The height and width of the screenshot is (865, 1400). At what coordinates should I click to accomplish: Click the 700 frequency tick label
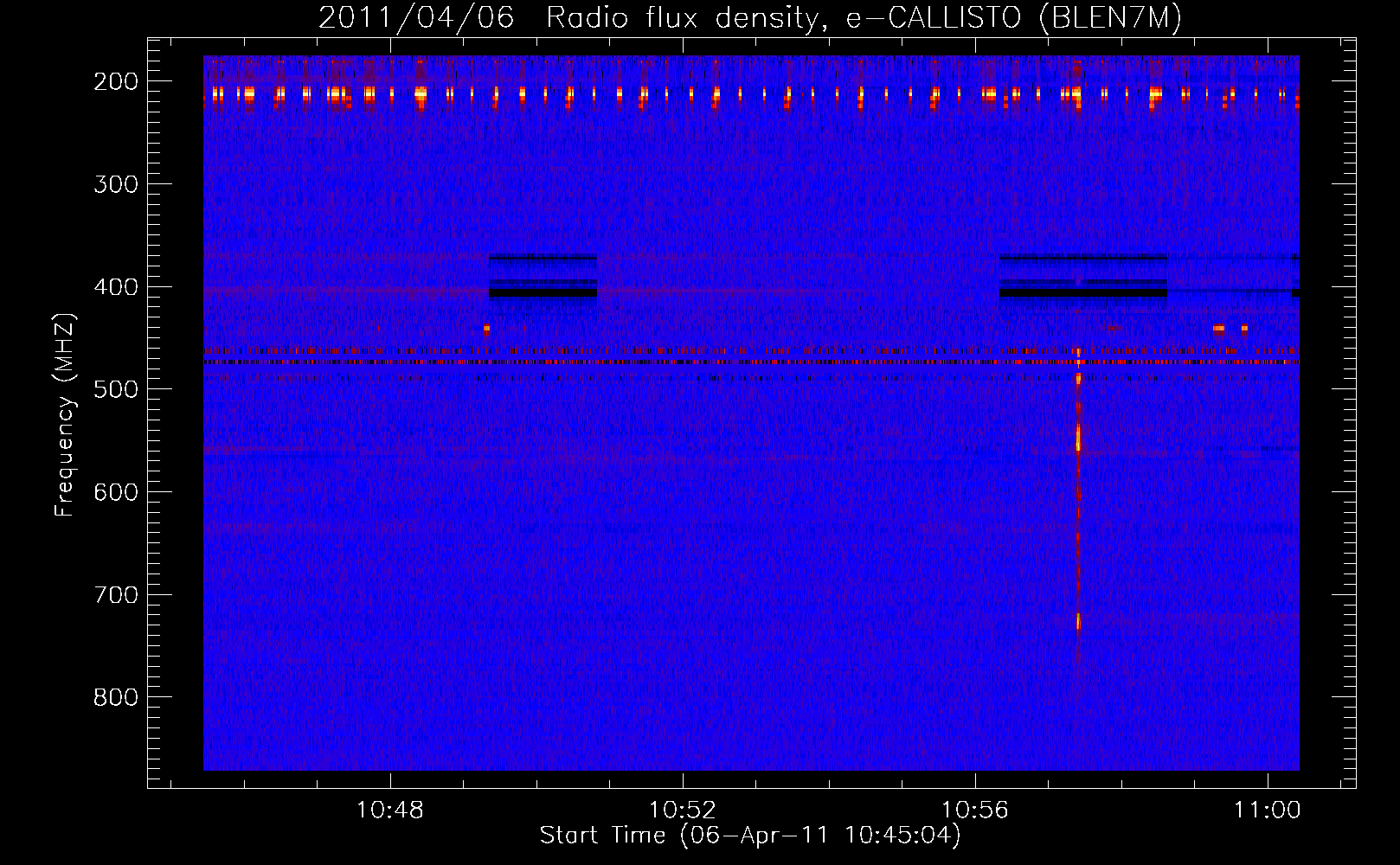[115, 595]
